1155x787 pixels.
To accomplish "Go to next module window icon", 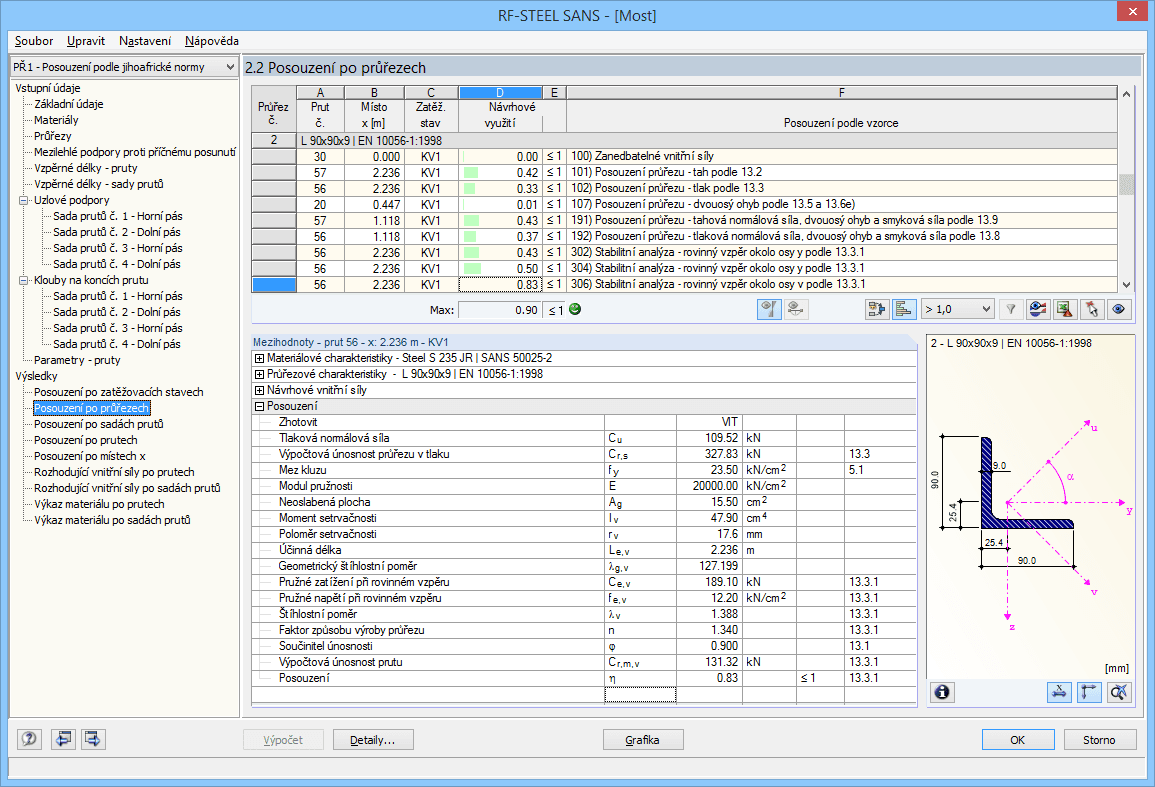I will 93,739.
